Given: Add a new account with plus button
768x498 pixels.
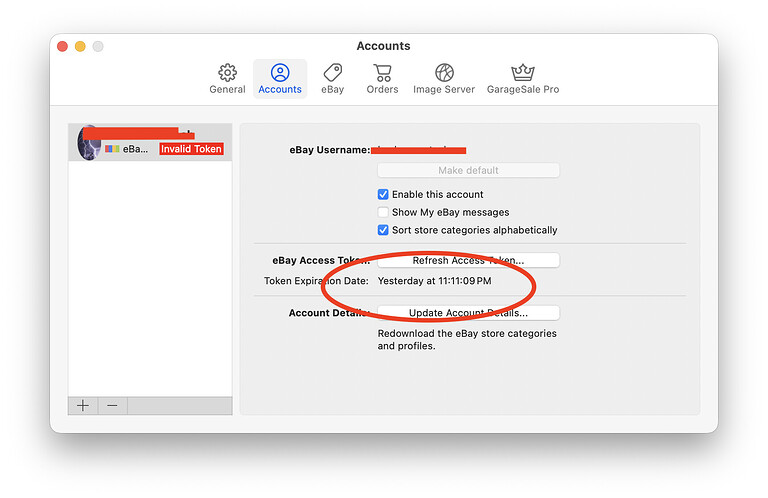Looking at the screenshot, I should click(x=83, y=406).
